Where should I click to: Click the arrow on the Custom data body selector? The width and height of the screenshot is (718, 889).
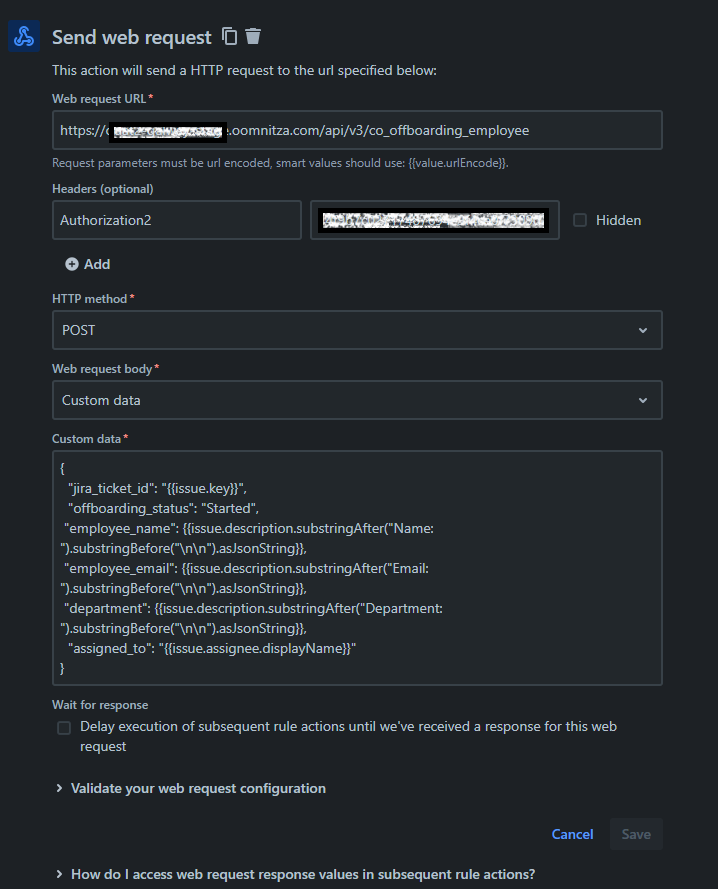click(x=642, y=400)
